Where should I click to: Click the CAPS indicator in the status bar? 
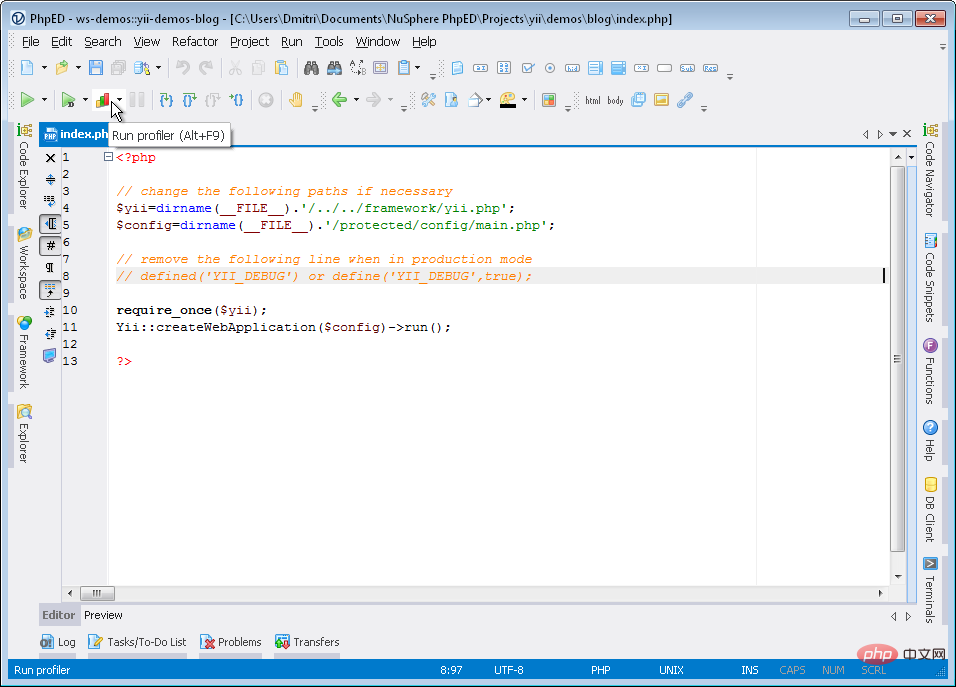coord(792,670)
